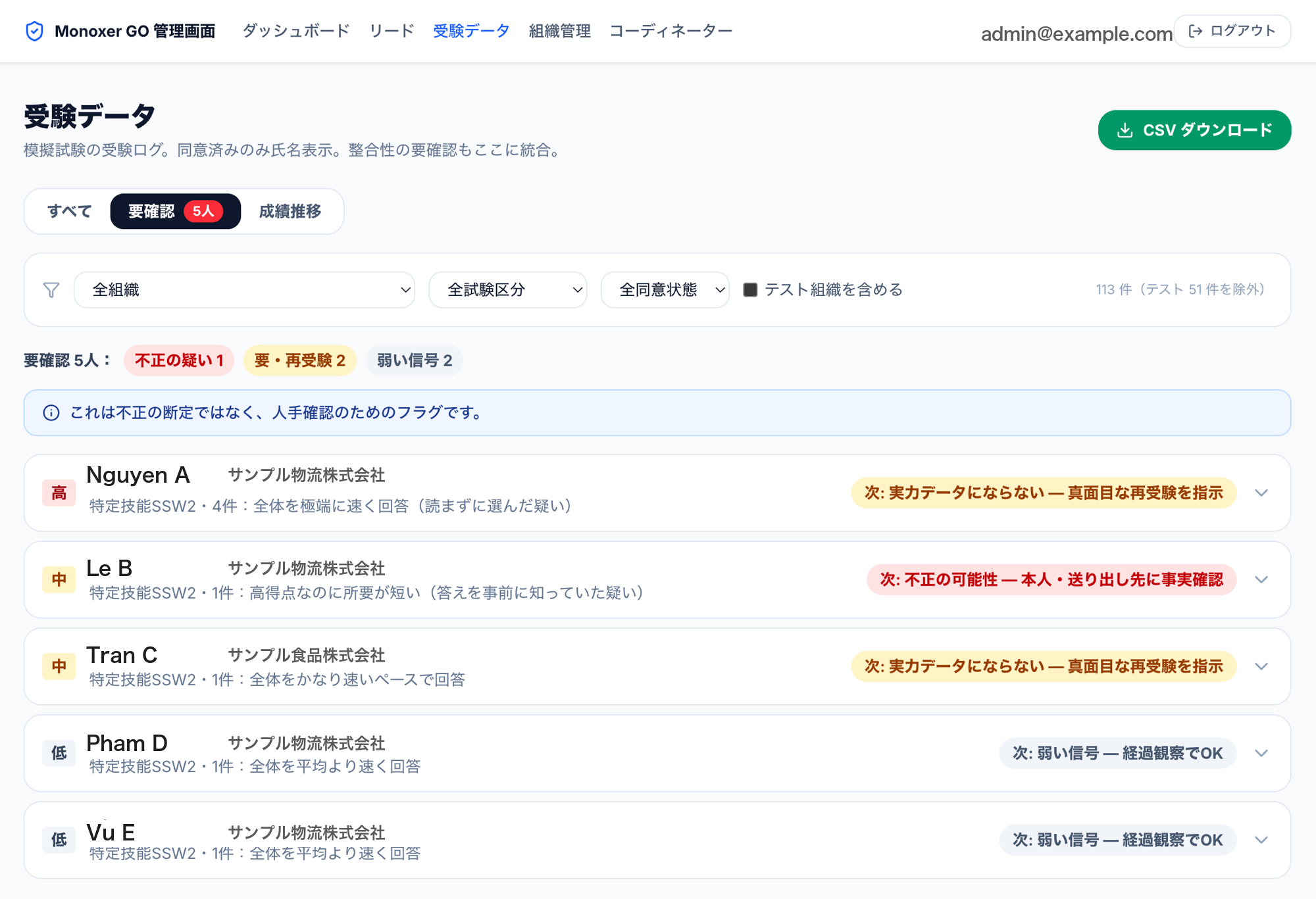The height and width of the screenshot is (899, 1316).
Task: Click the name Pham D
Action: click(127, 742)
